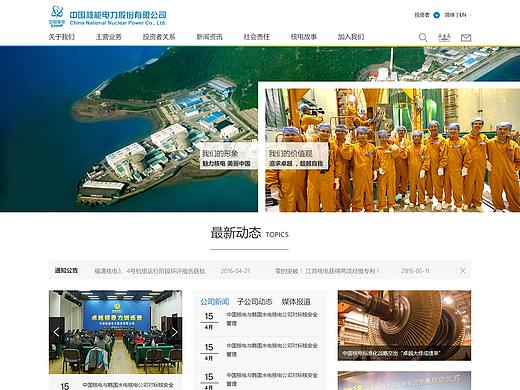This screenshot has width=520, height=390.
Task: Open the 江苏核电 notice dated 2016-05-11
Action: 352,271
